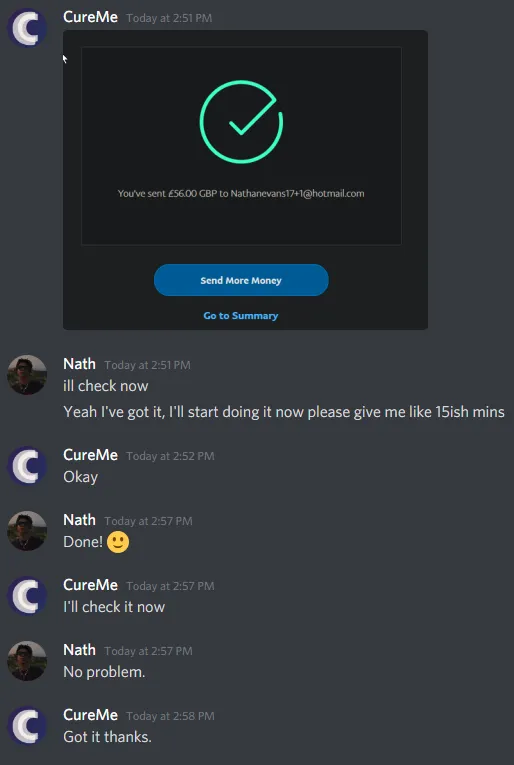The width and height of the screenshot is (514, 765).
Task: Click CureMe's avatar next to 'Got it thanks.'
Action: pyautogui.click(x=27, y=725)
